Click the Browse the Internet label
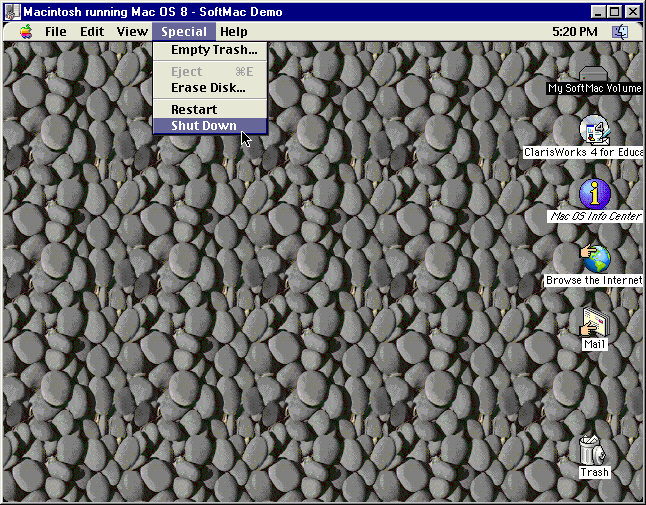This screenshot has height=505, width=646. [594, 281]
